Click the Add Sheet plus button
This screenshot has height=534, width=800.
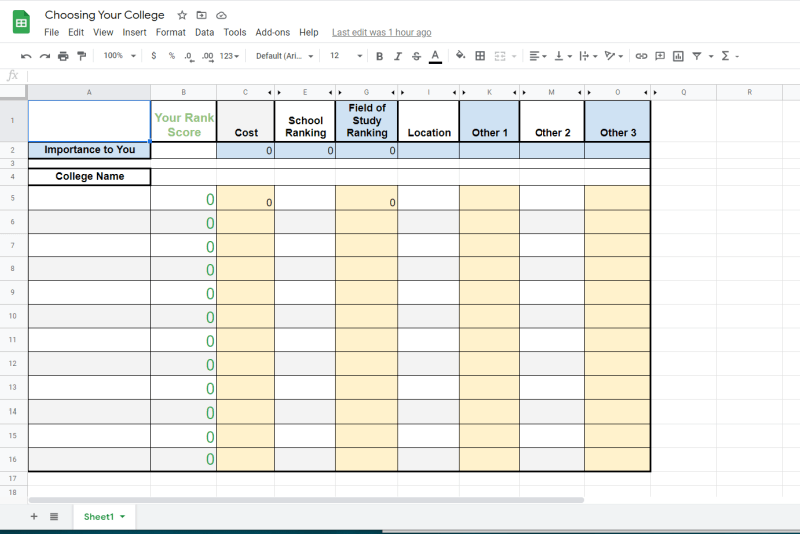33,517
